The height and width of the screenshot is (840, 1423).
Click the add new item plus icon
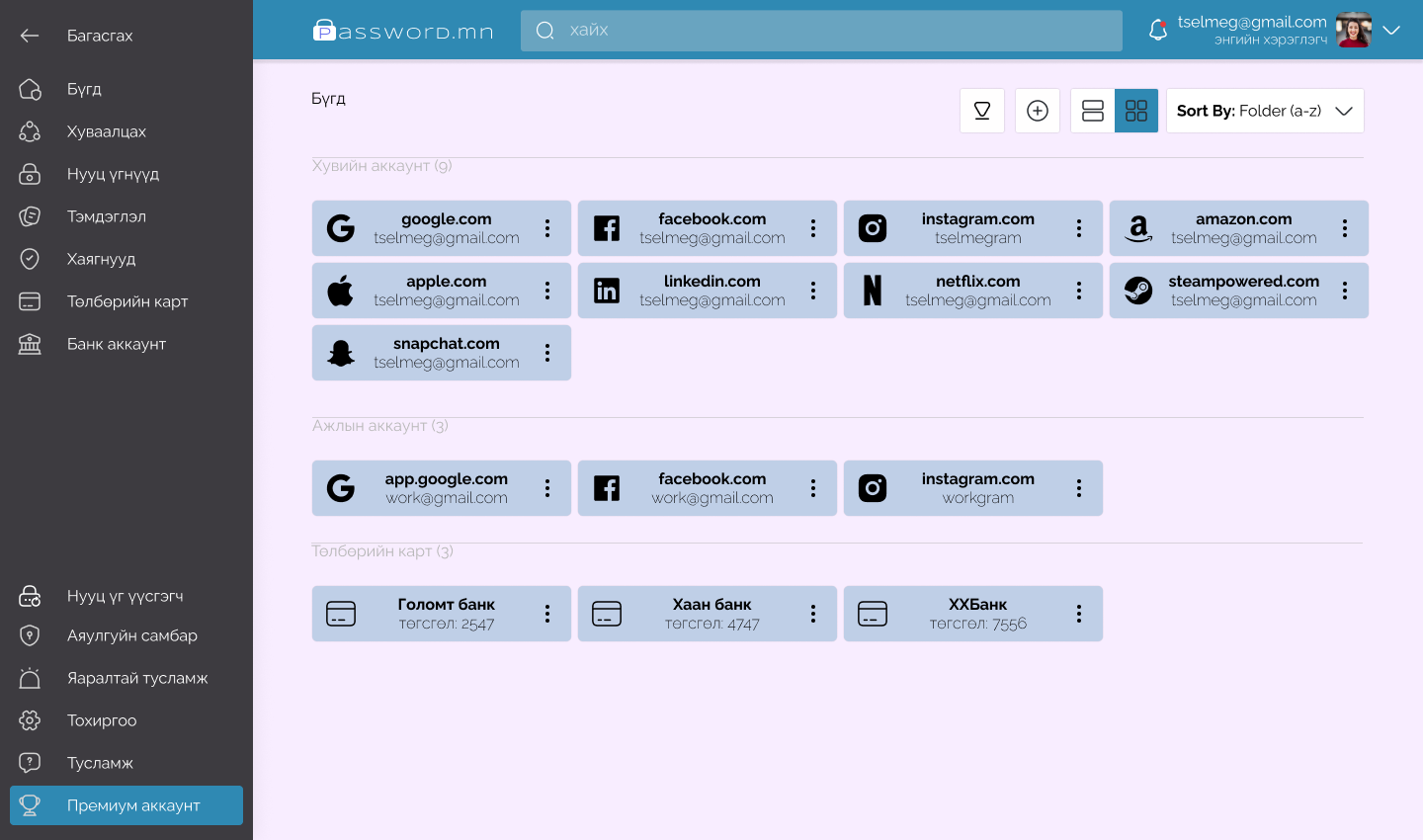click(x=1037, y=111)
